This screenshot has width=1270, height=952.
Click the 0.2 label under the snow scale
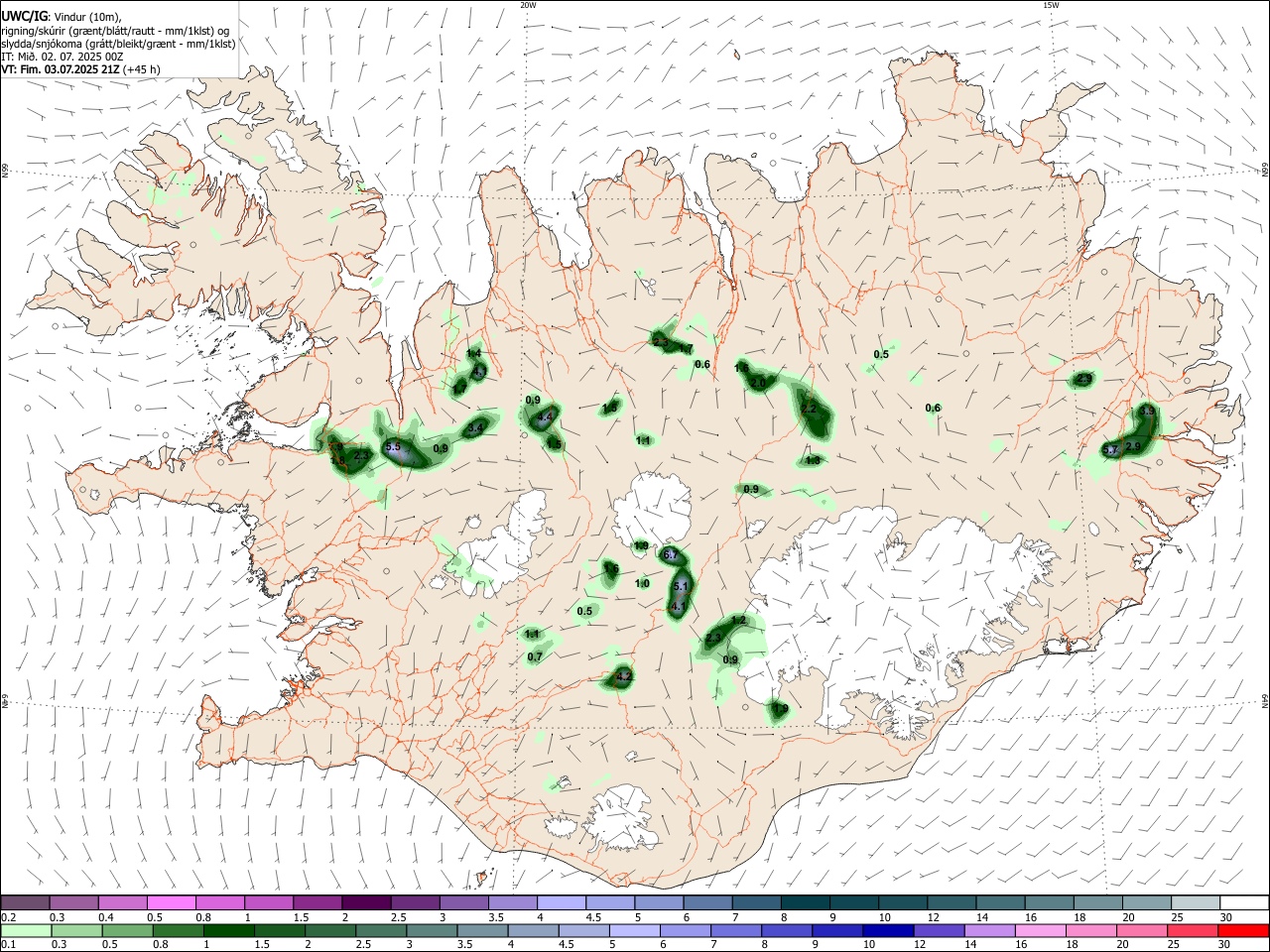pyautogui.click(x=9, y=917)
